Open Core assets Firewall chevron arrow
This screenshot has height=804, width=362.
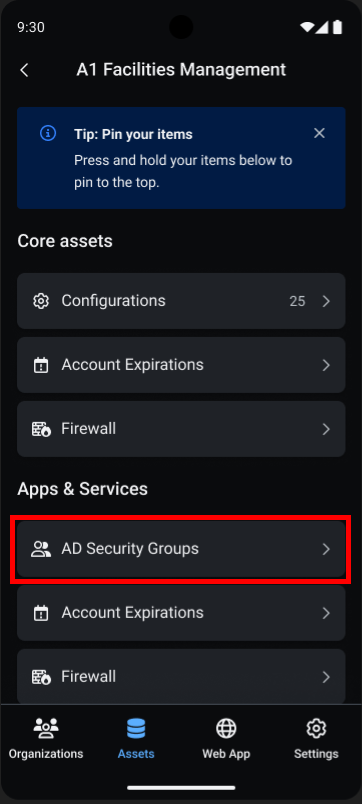[326, 429]
